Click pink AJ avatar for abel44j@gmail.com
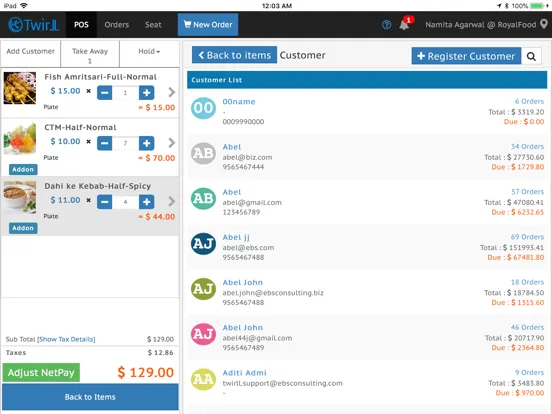Screen dimensions: 552x414 203,334
